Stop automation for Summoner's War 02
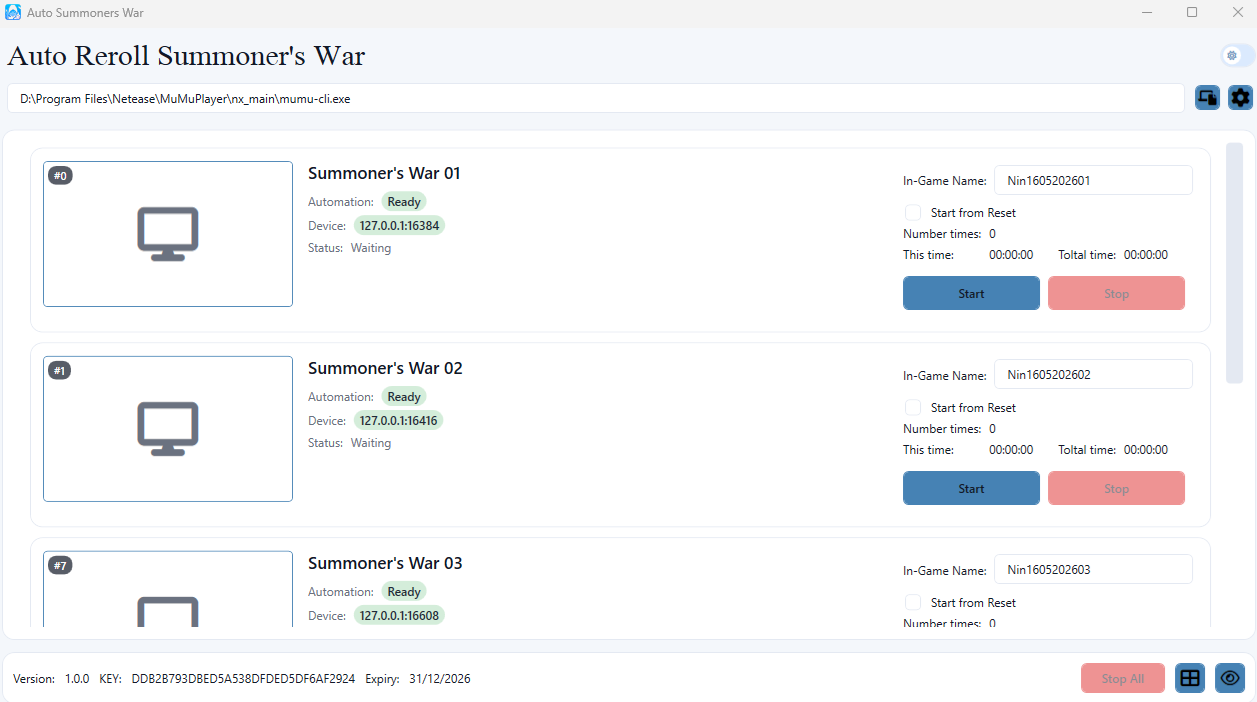 coord(1116,489)
